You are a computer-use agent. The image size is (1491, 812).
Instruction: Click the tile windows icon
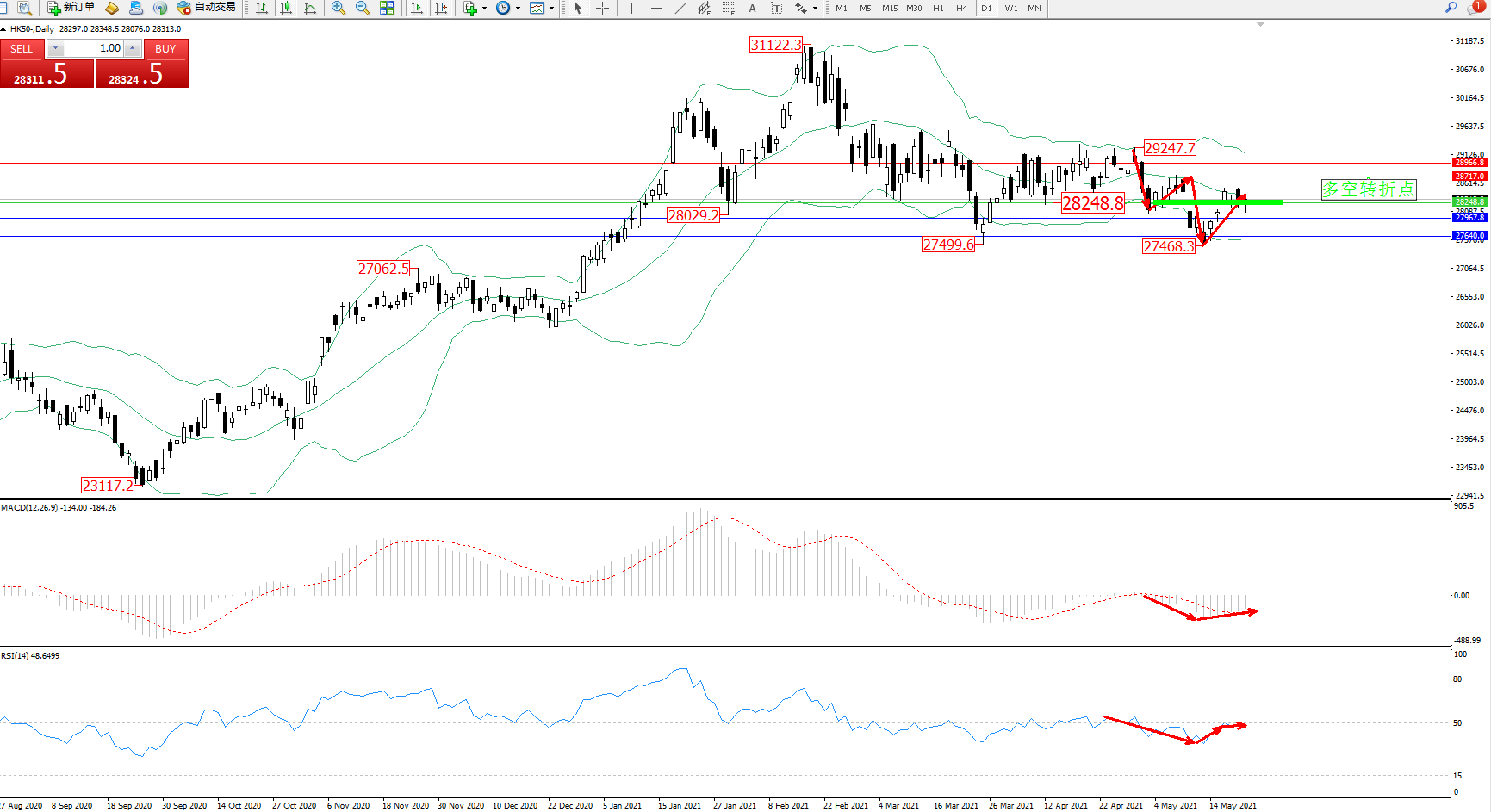387,8
